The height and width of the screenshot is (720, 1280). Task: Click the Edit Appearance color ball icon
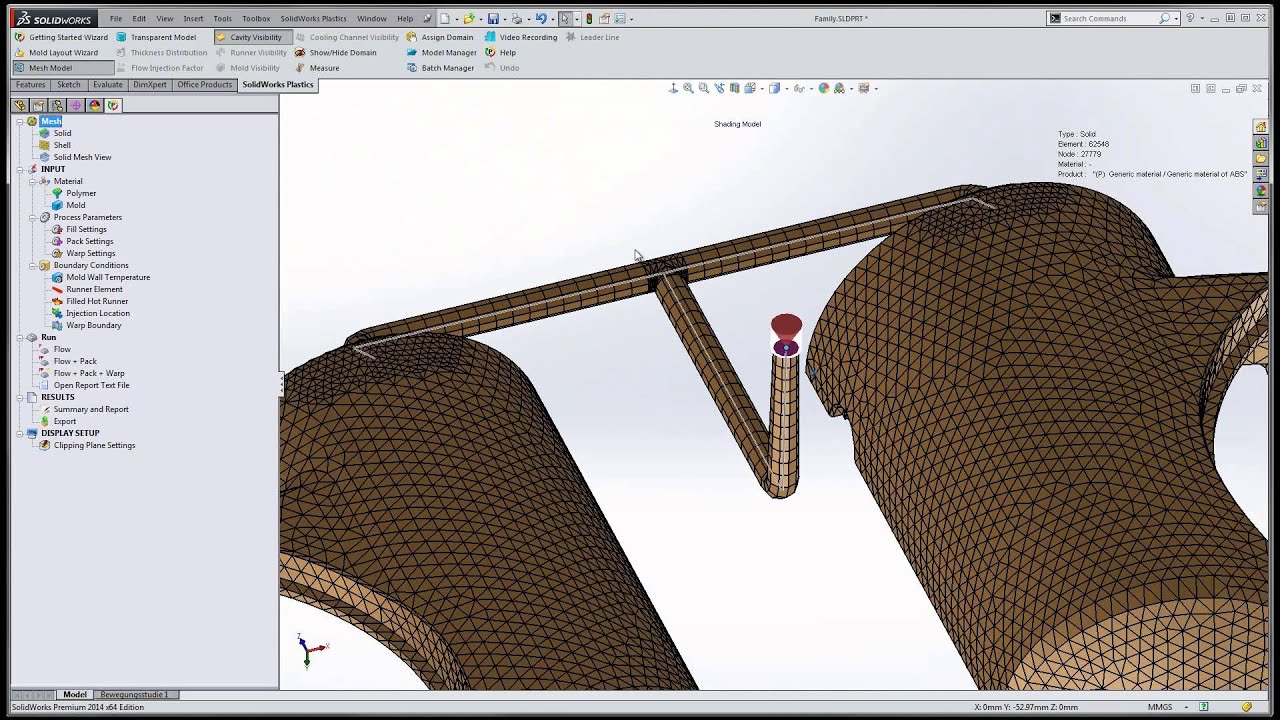click(824, 88)
